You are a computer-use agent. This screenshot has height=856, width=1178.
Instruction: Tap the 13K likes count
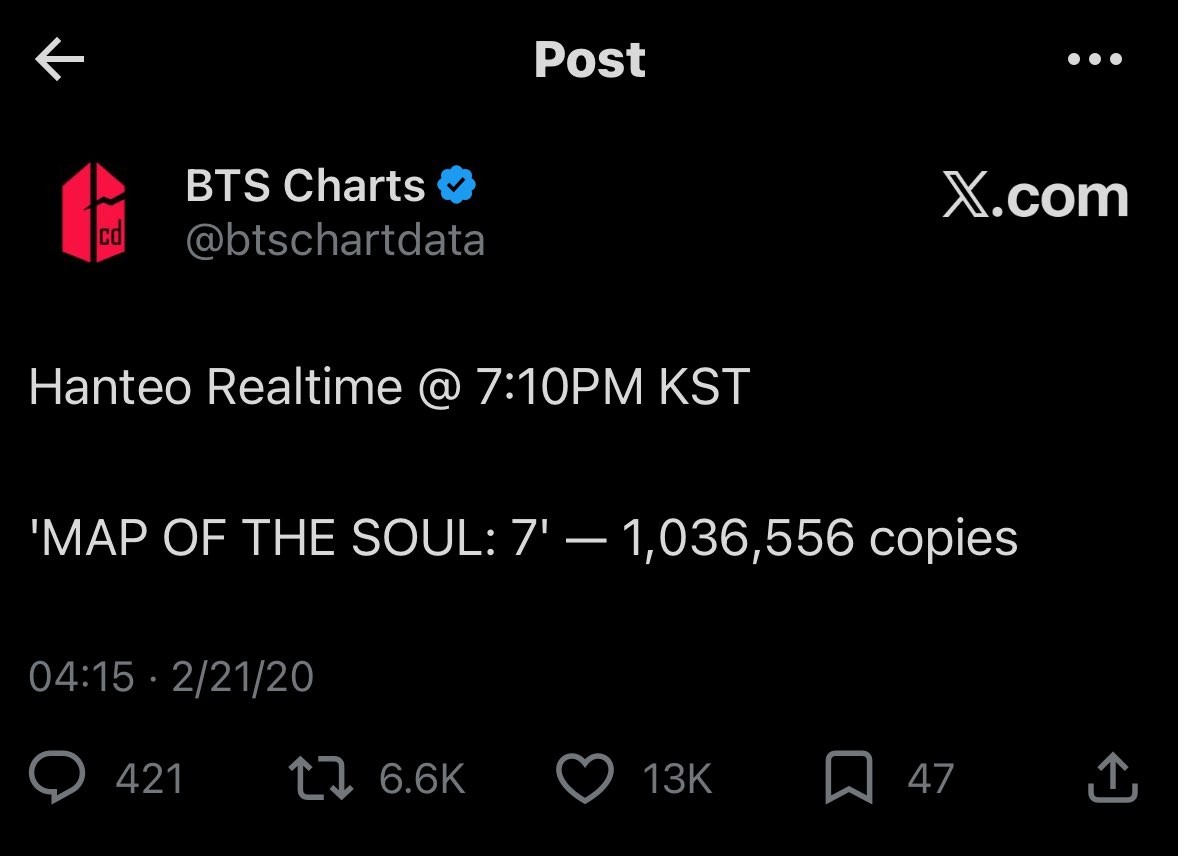(x=677, y=779)
